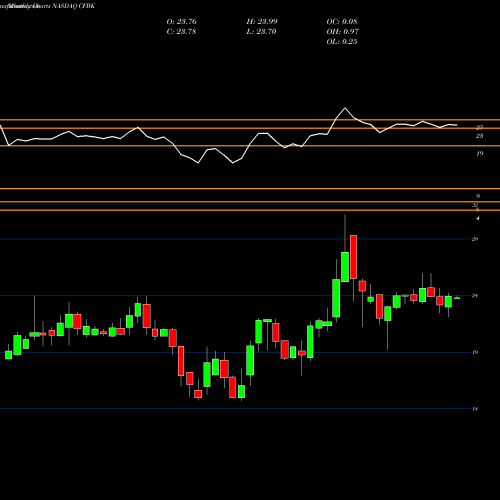Click the 14 price axis label

point(475,409)
